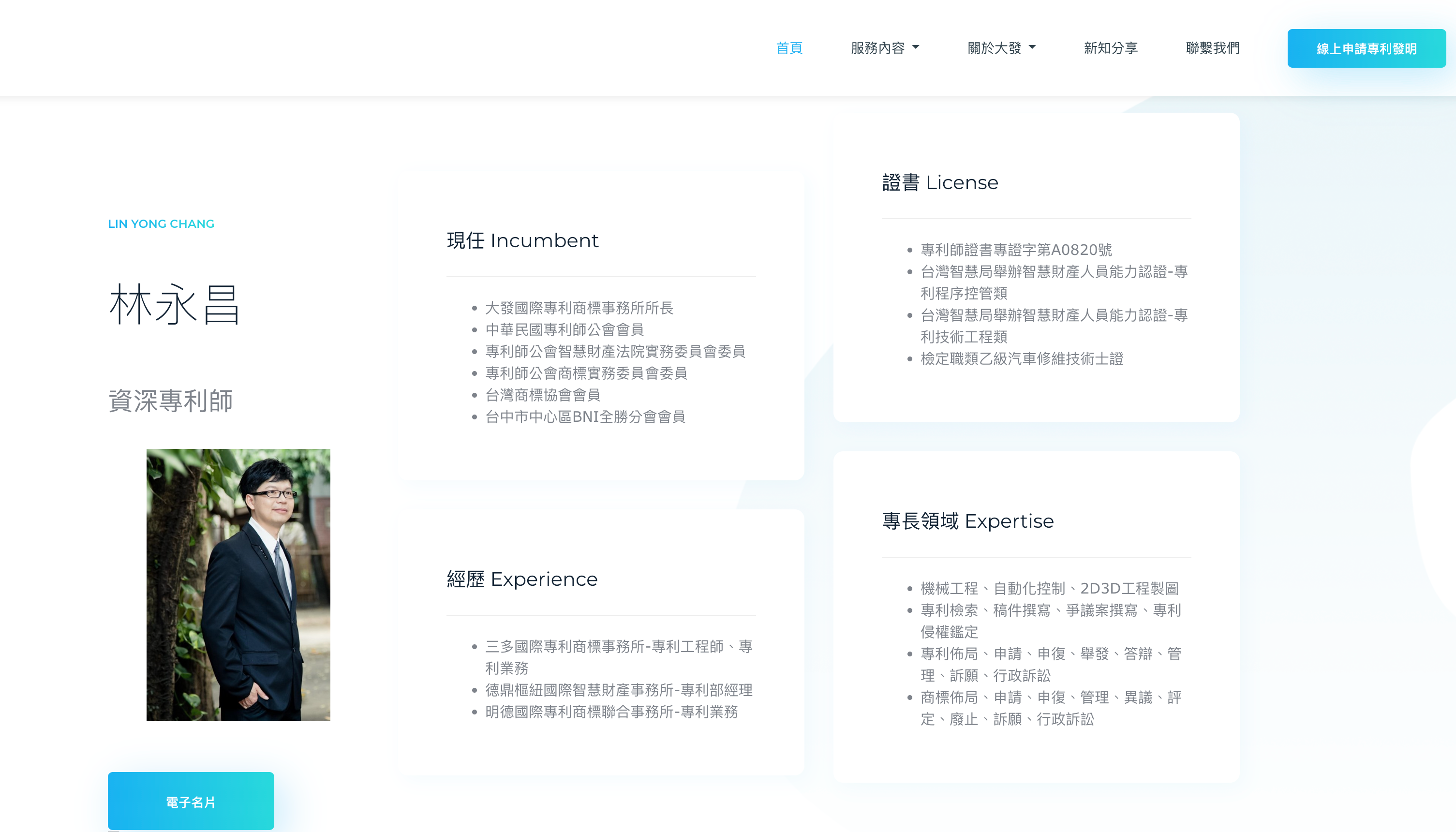Select 德鼎樞紐國際智慧財產事務所-專利部經理 item
Image resolution: width=1456 pixels, height=832 pixels.
[x=619, y=690]
